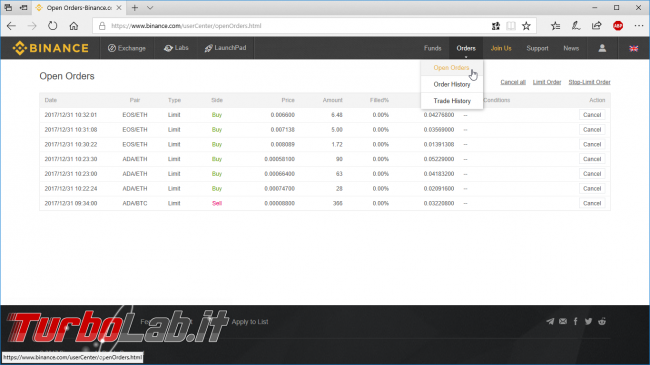Cancel the ADA/ETH order at 10:23:30
This screenshot has width=650, height=365.
592,159
